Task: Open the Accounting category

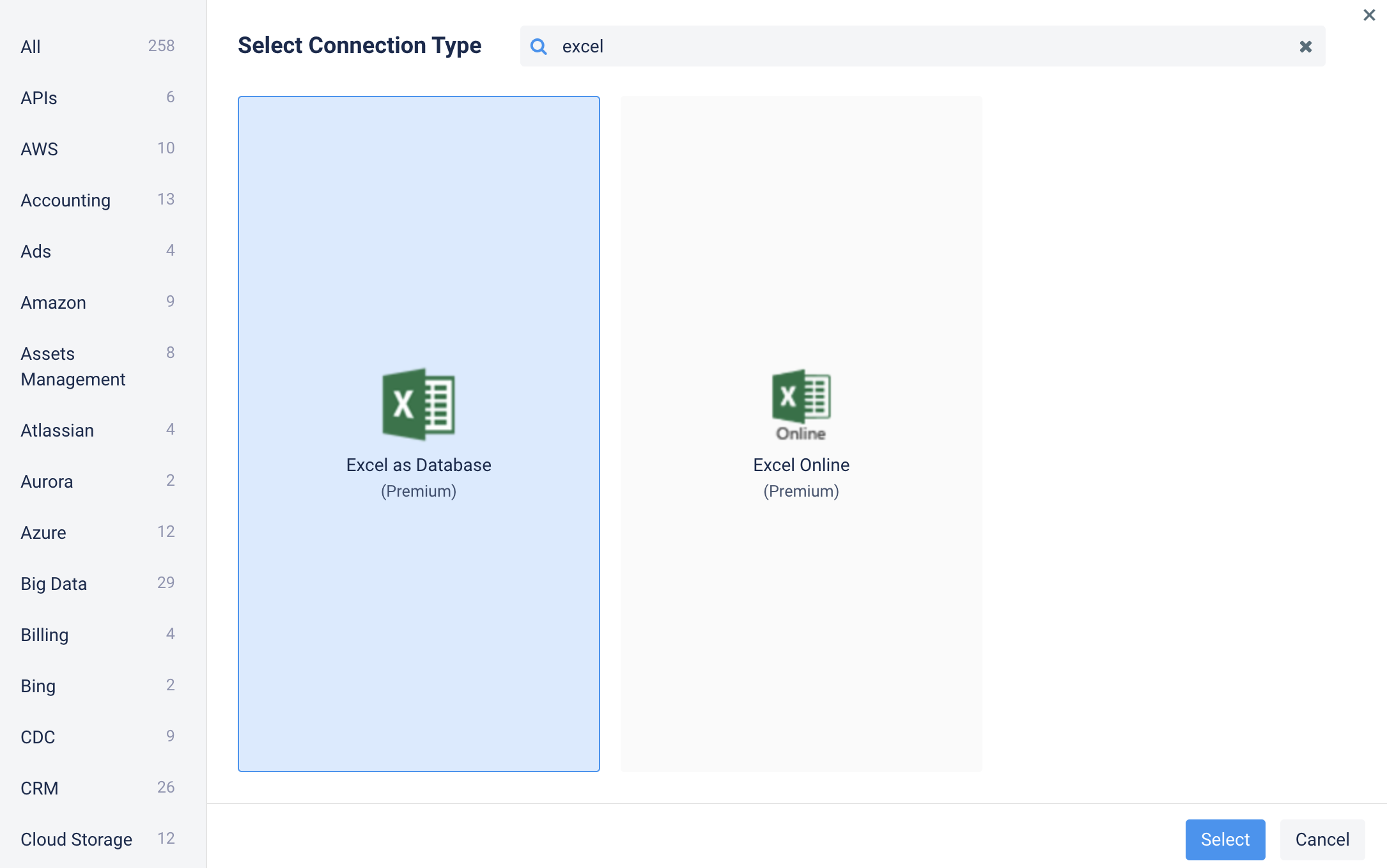Action: coord(98,200)
